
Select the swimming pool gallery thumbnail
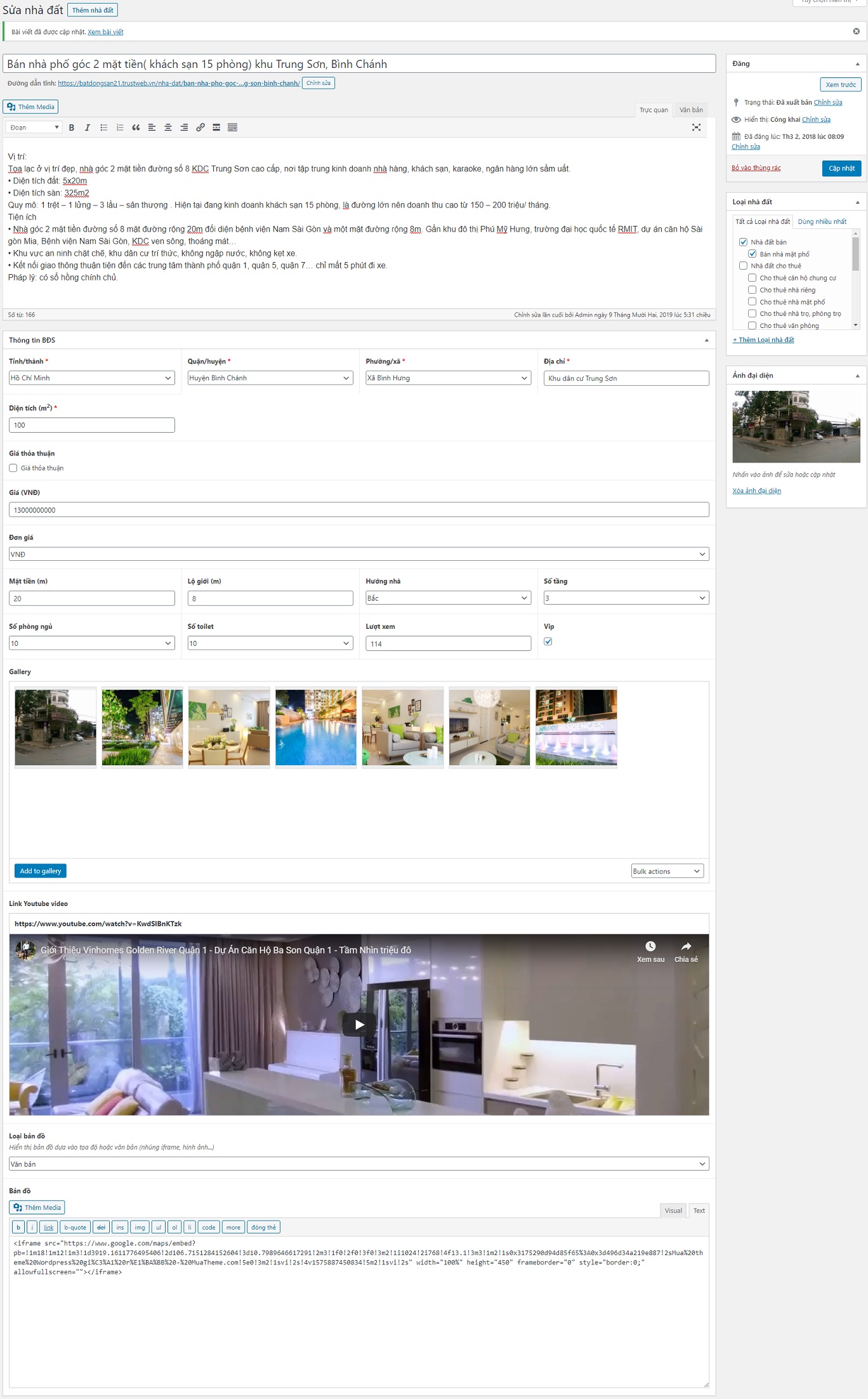316,727
